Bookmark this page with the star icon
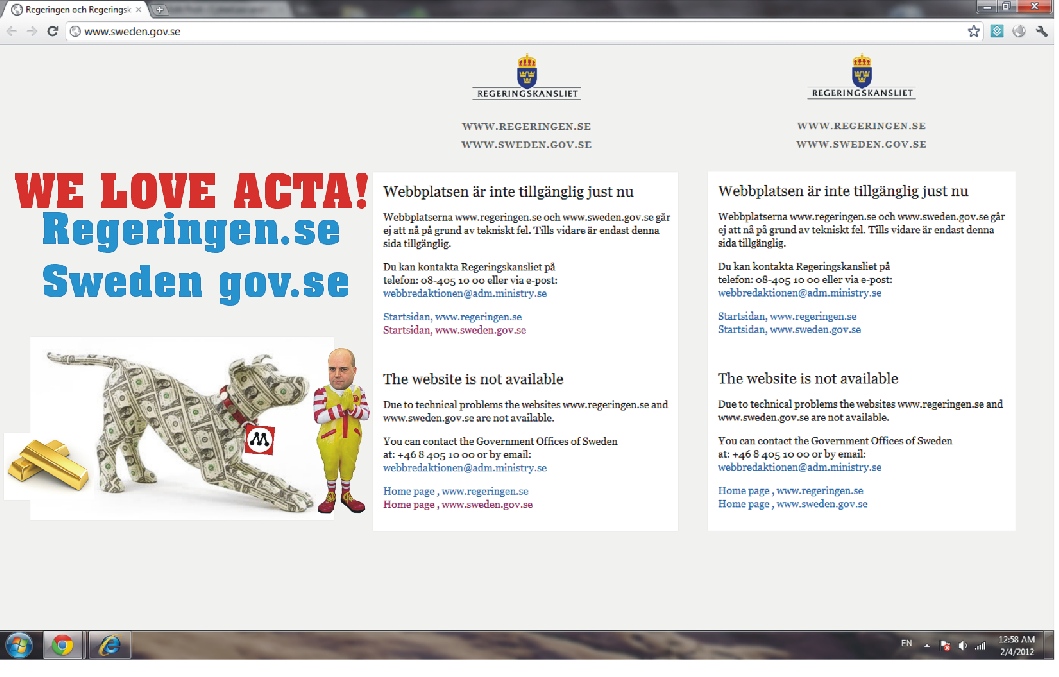The image size is (1059, 677). point(973,31)
